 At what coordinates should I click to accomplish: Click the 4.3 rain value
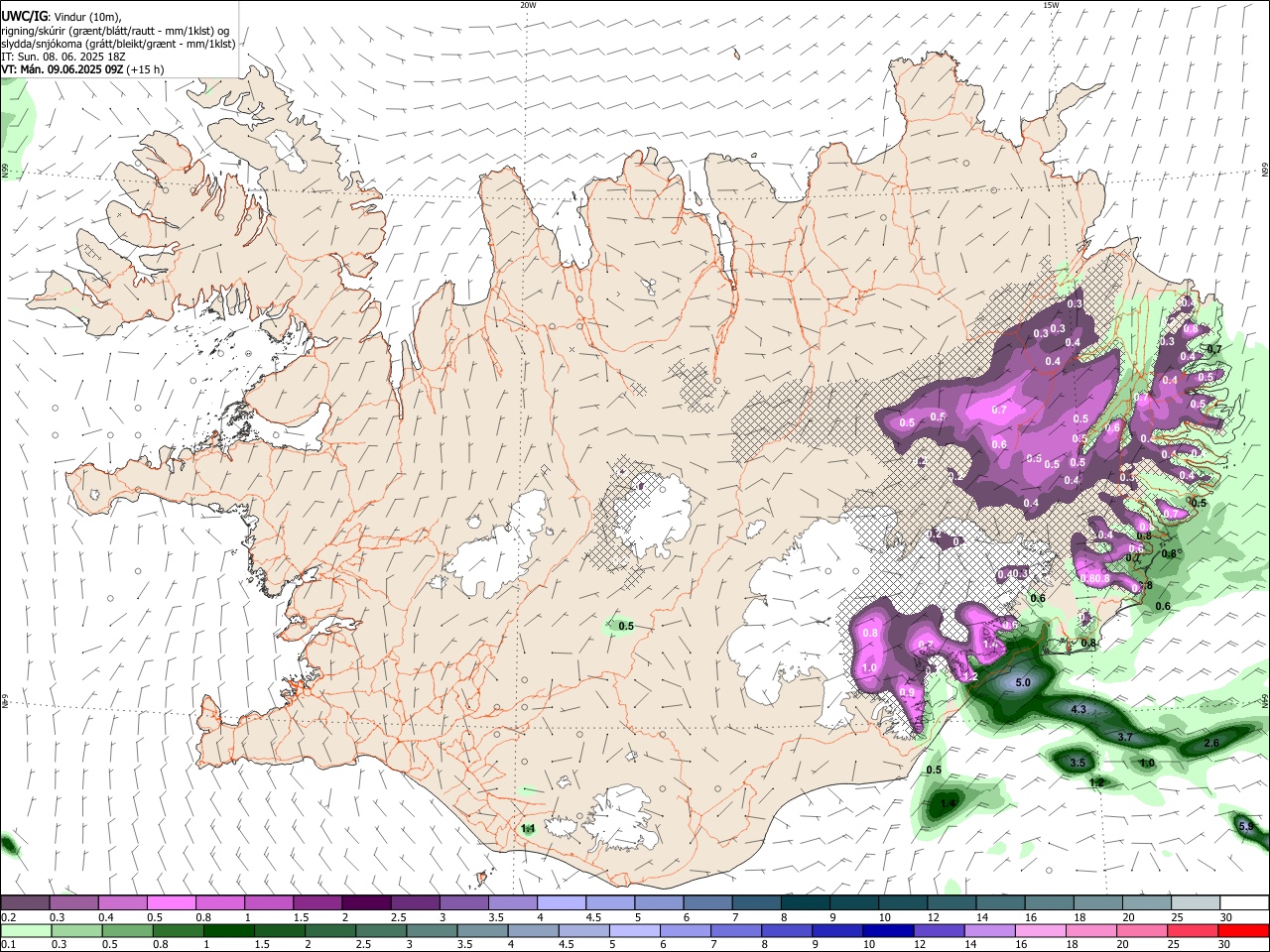click(x=1079, y=709)
